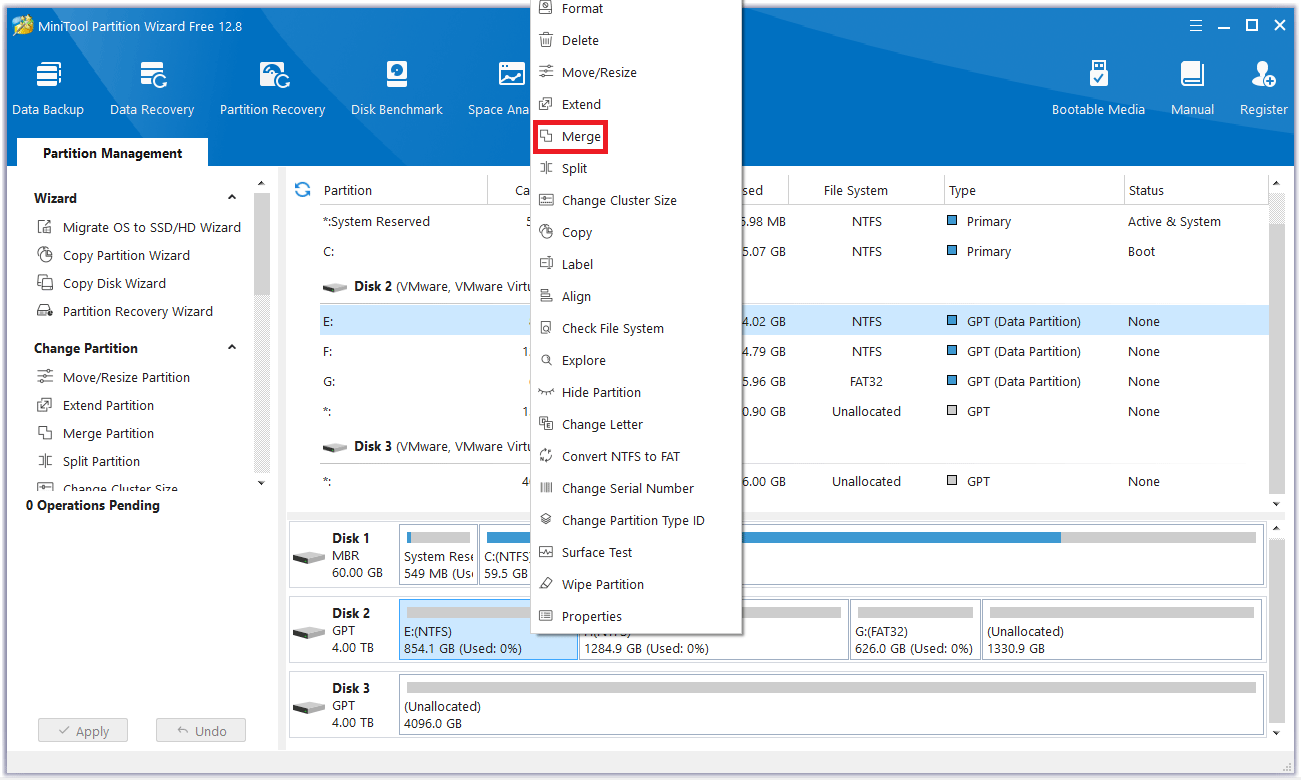Open the Data Backup tool
Image resolution: width=1301 pixels, height=780 pixels.
pos(48,88)
